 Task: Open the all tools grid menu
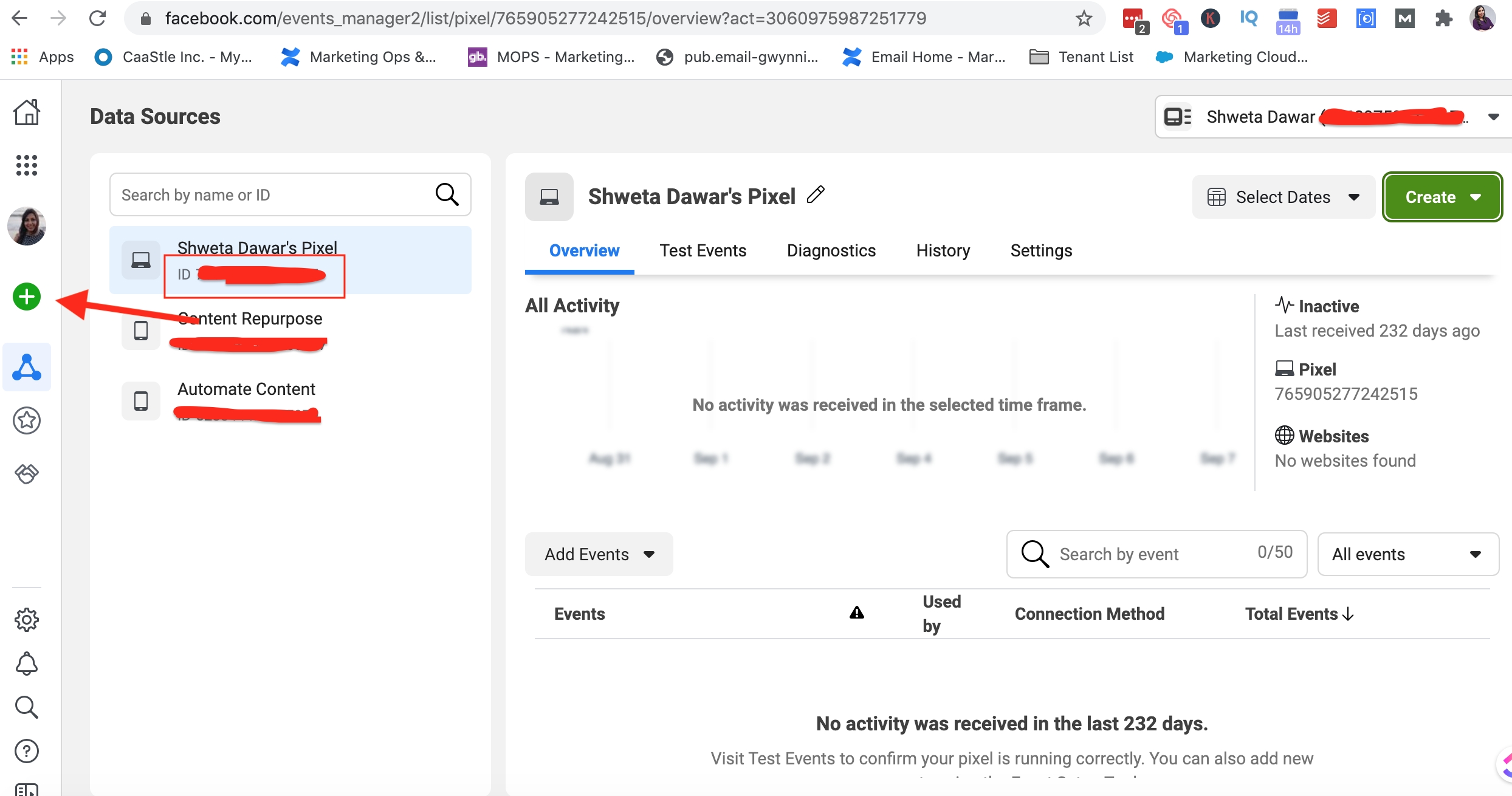[x=27, y=165]
